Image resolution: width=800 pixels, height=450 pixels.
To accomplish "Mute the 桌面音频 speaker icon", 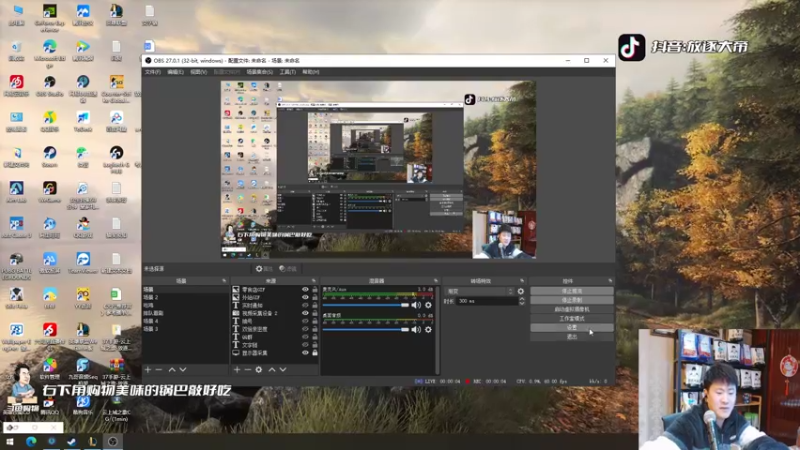I will pos(416,330).
